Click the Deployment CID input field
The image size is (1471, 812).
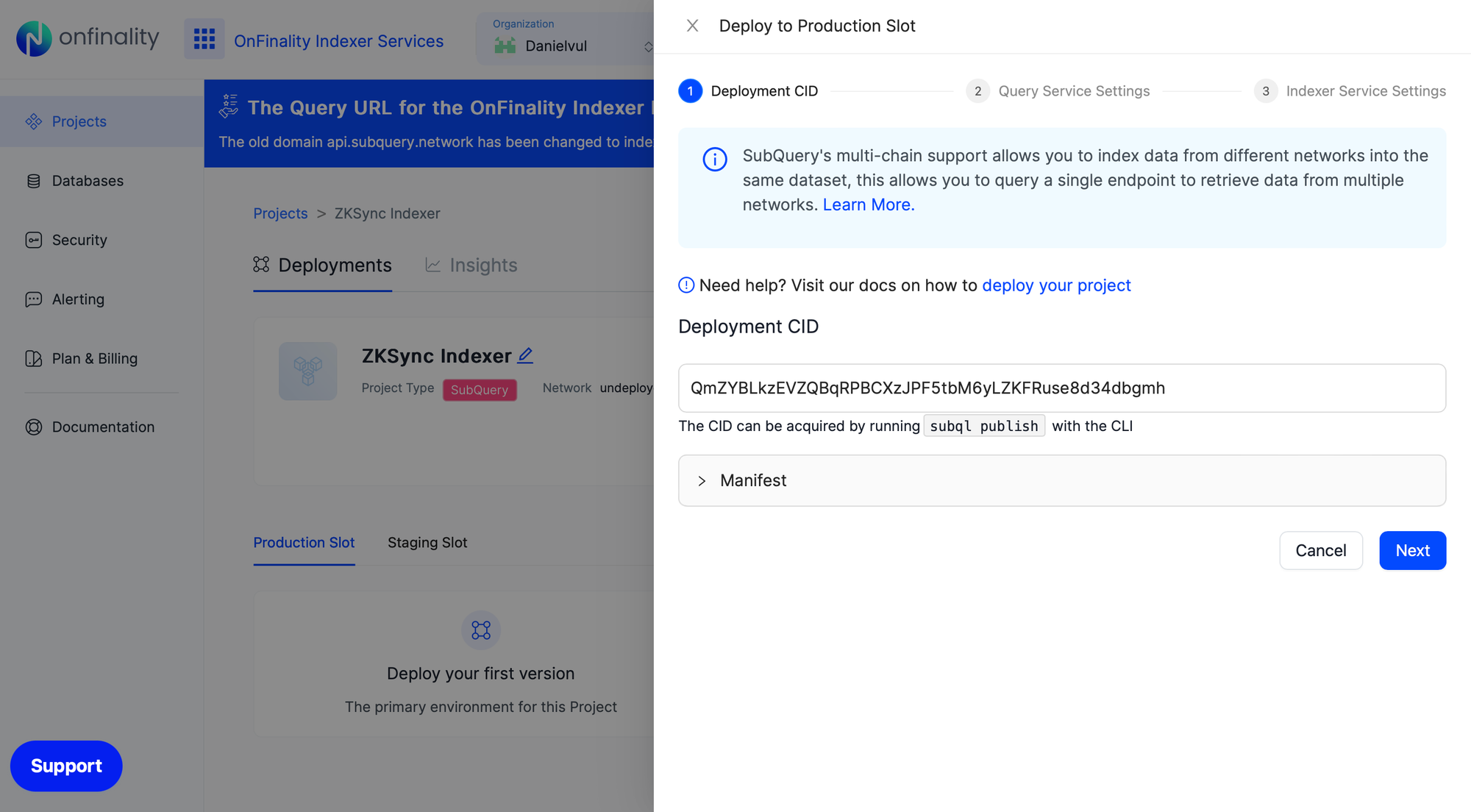1061,388
